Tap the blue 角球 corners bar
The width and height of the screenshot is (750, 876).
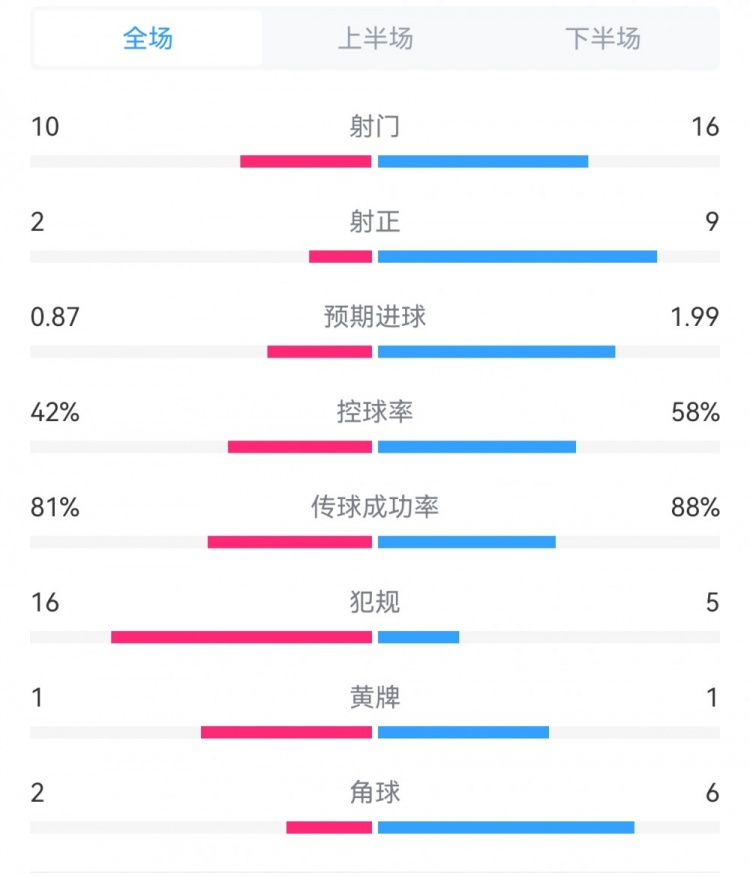click(x=506, y=827)
